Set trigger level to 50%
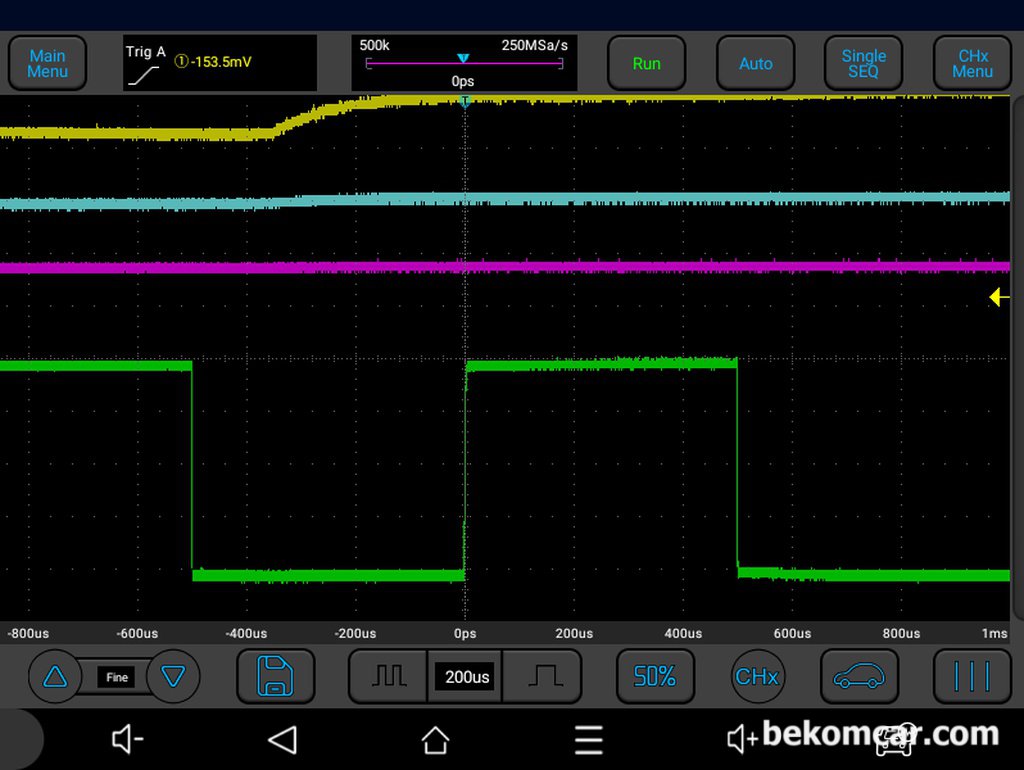The width and height of the screenshot is (1024, 770). [655, 677]
